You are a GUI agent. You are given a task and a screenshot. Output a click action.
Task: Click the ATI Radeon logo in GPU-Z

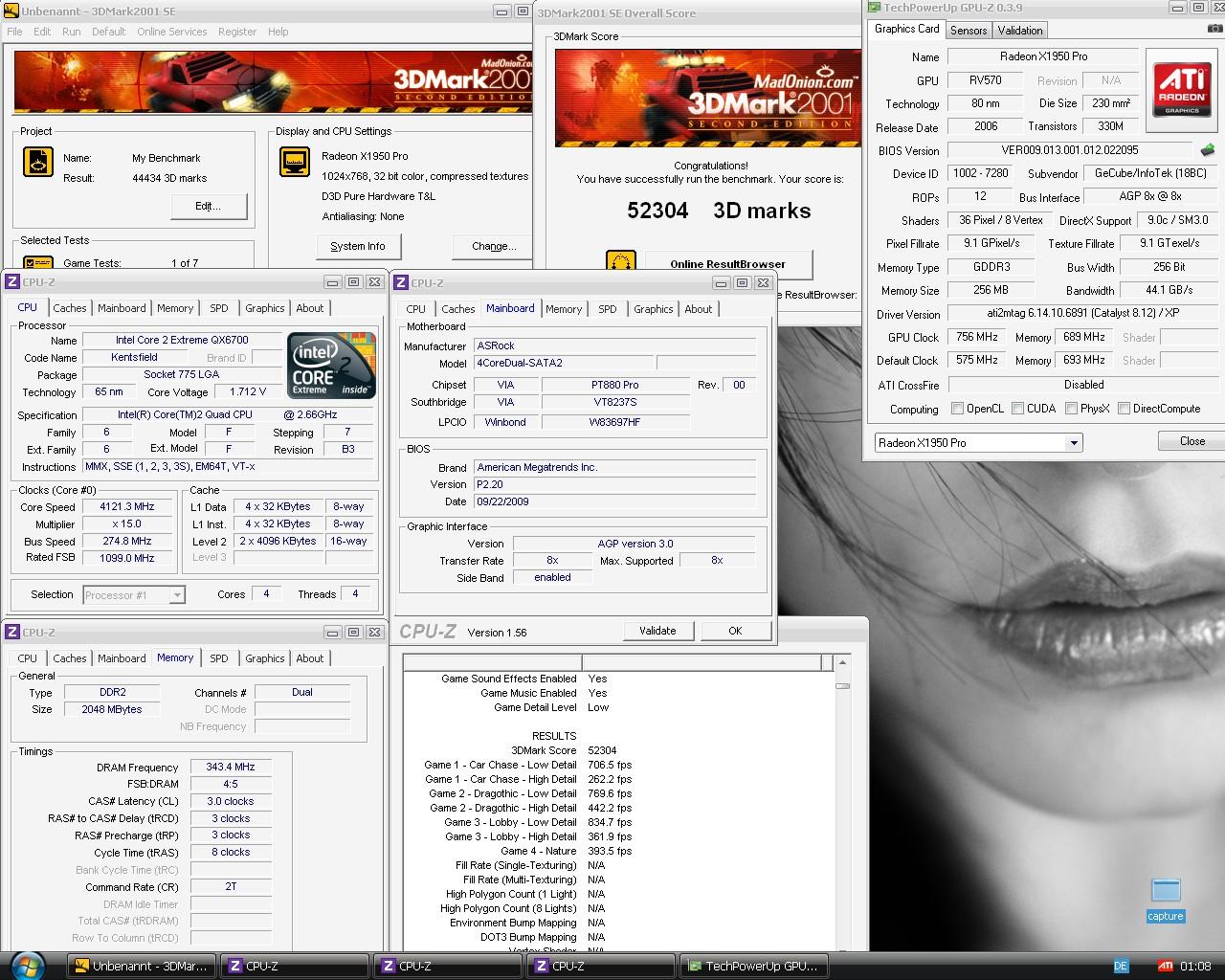pos(1182,90)
